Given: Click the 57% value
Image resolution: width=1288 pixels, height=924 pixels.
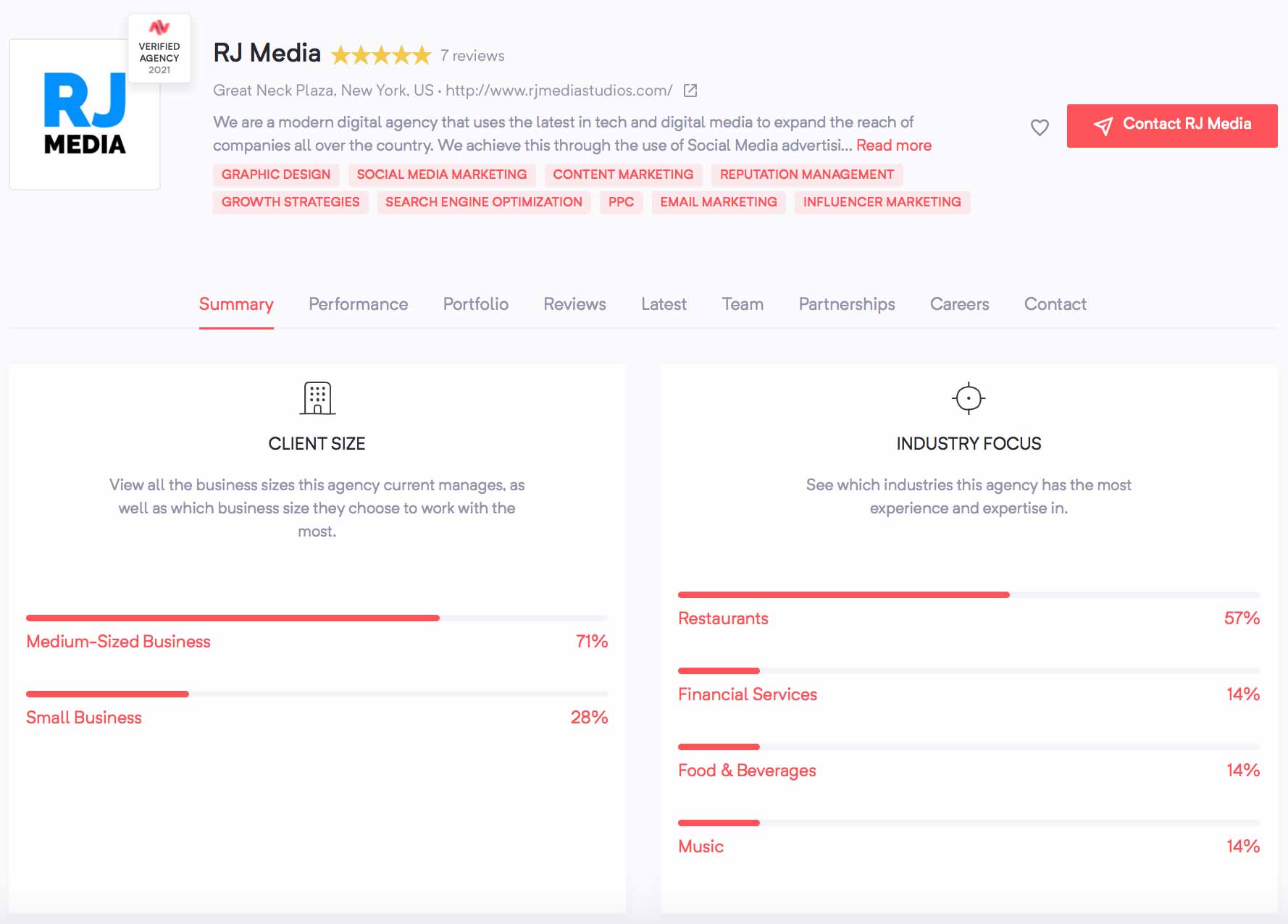Looking at the screenshot, I should pos(1242,618).
